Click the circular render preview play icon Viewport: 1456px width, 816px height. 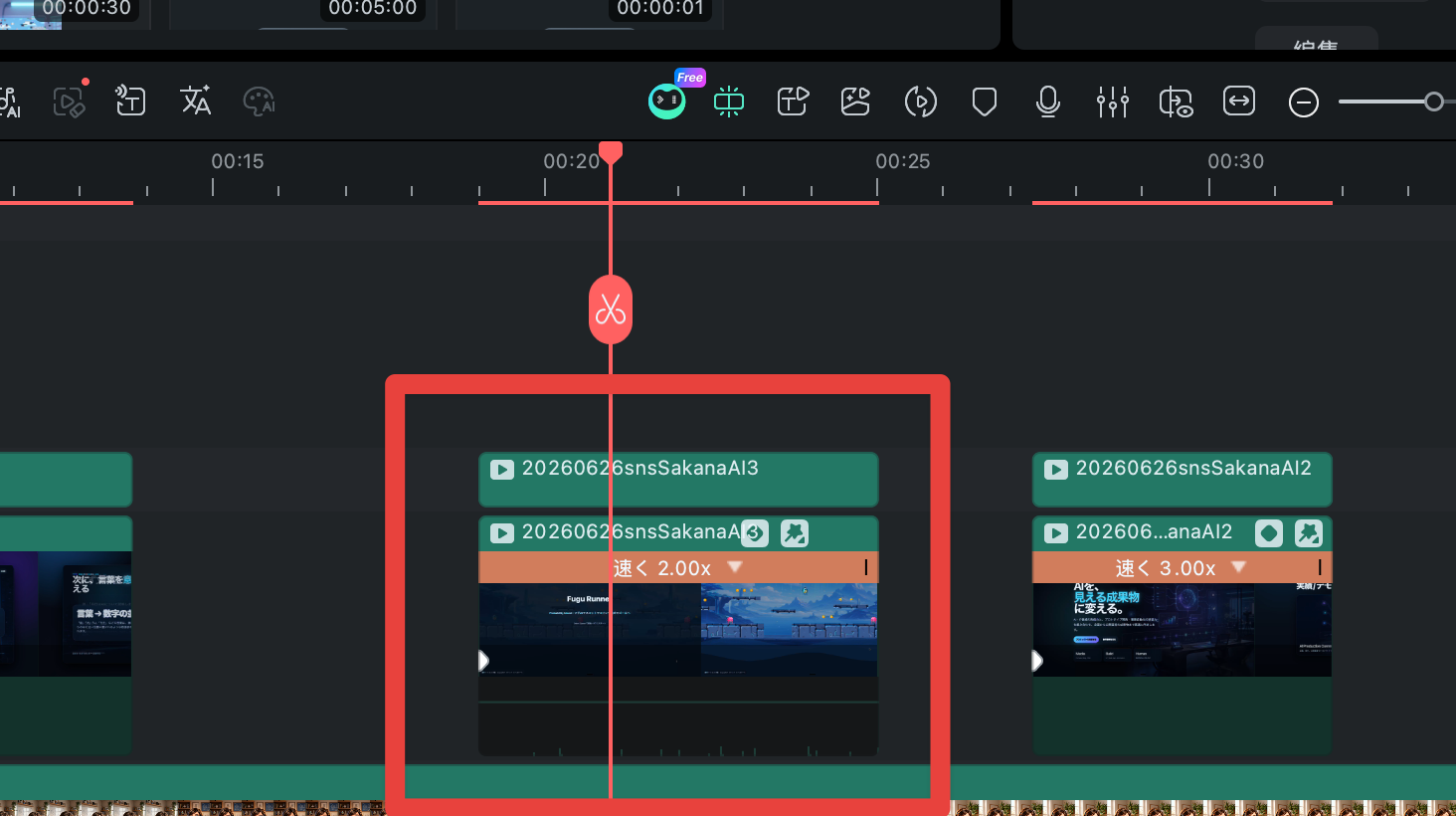921,102
